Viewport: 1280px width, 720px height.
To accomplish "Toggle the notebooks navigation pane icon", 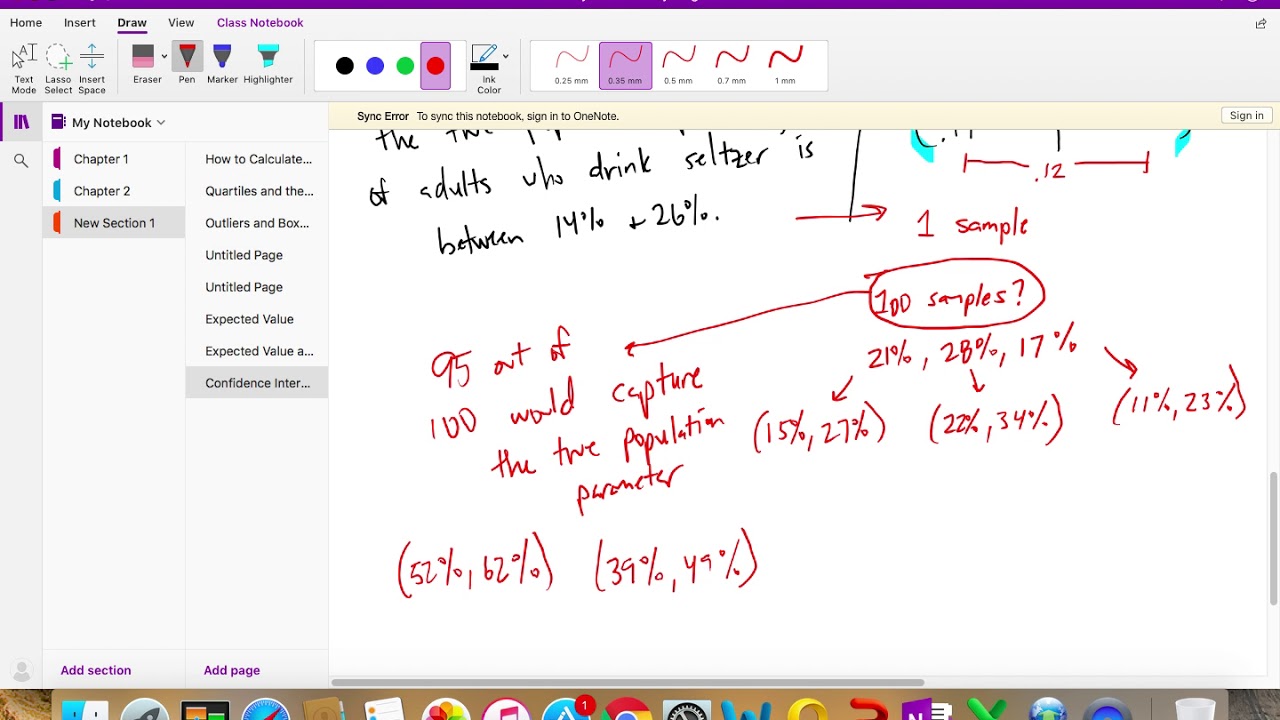I will coord(21,122).
